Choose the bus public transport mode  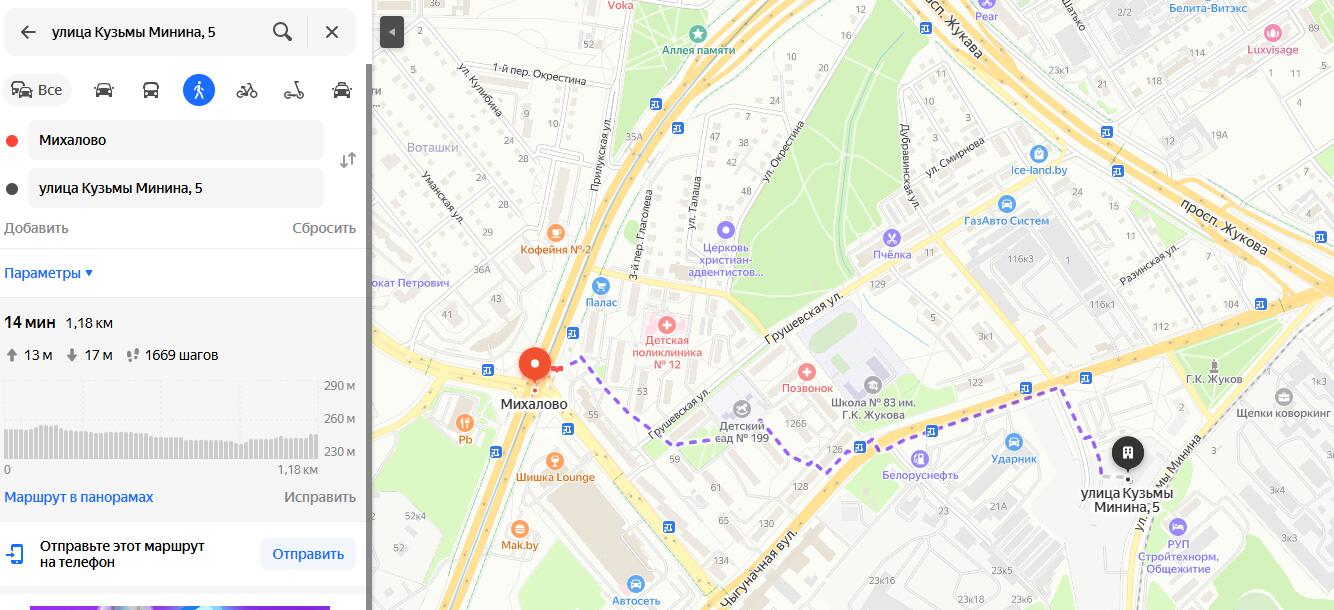point(151,90)
